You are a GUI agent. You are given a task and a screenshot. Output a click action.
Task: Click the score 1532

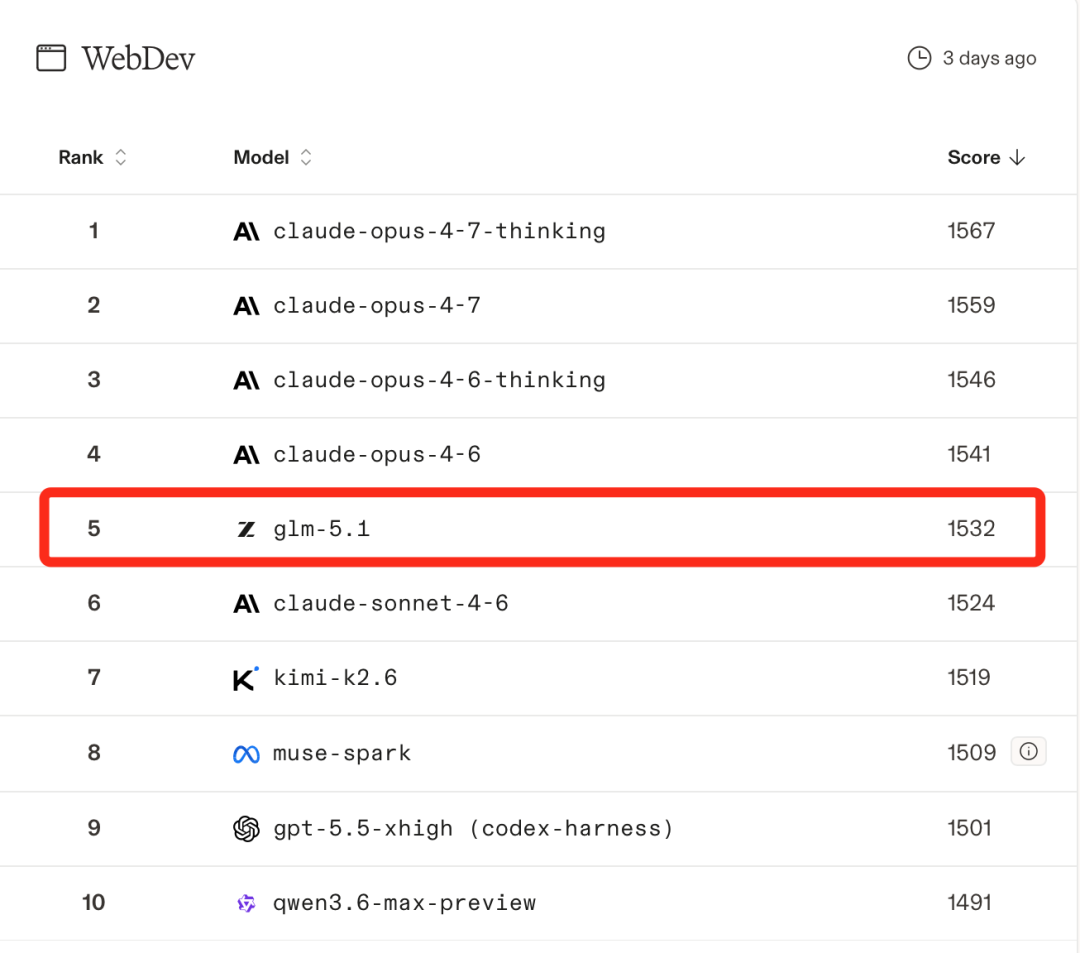pos(971,528)
